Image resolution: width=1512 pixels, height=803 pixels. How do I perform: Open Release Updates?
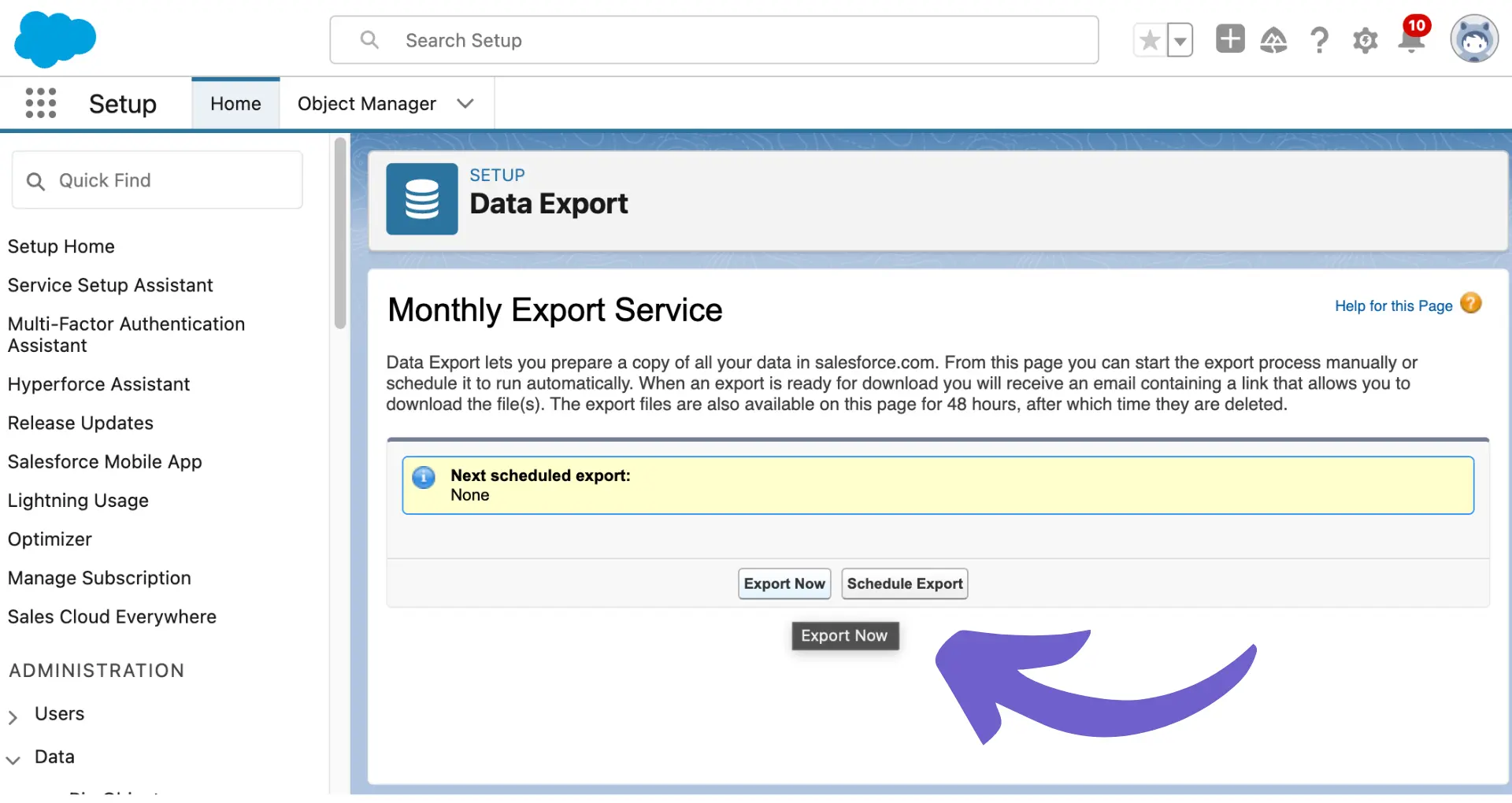pyautogui.click(x=80, y=423)
